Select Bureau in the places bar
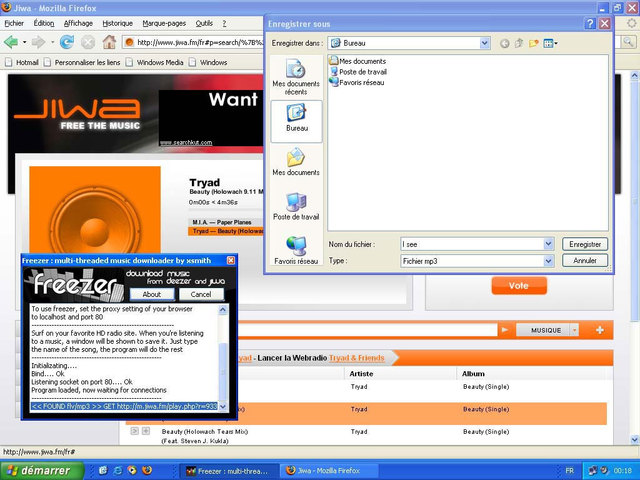Viewport: 640px width, 480px height. (296, 121)
